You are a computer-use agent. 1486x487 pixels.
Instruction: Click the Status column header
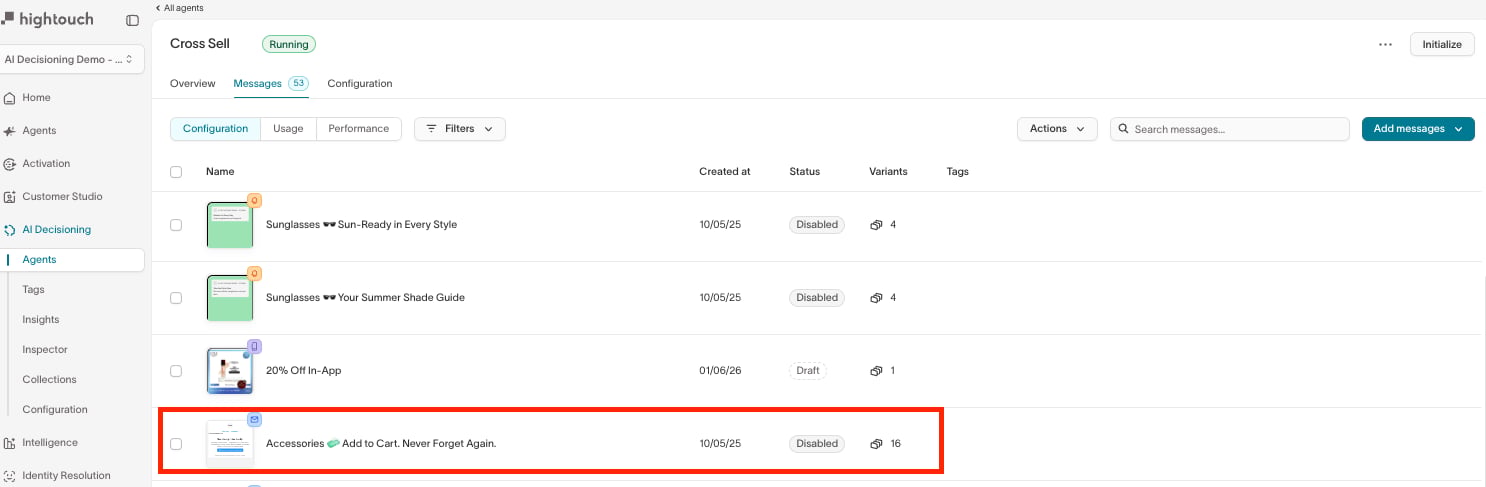click(804, 172)
